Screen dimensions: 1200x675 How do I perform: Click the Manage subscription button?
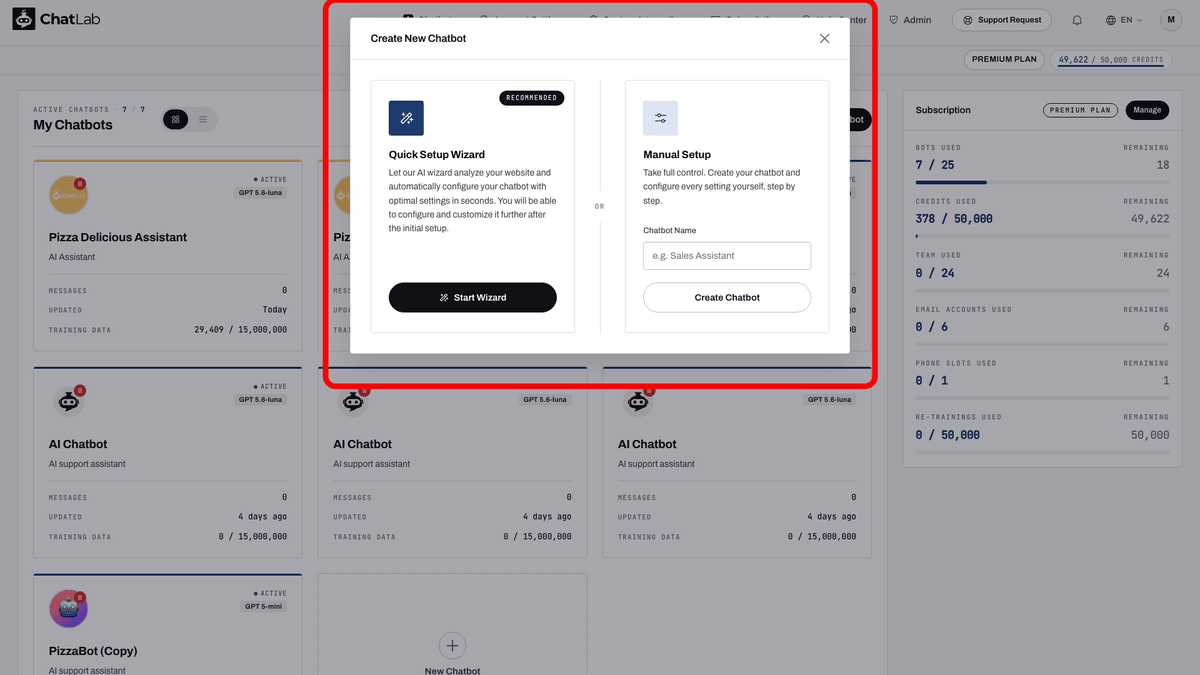coord(1147,110)
